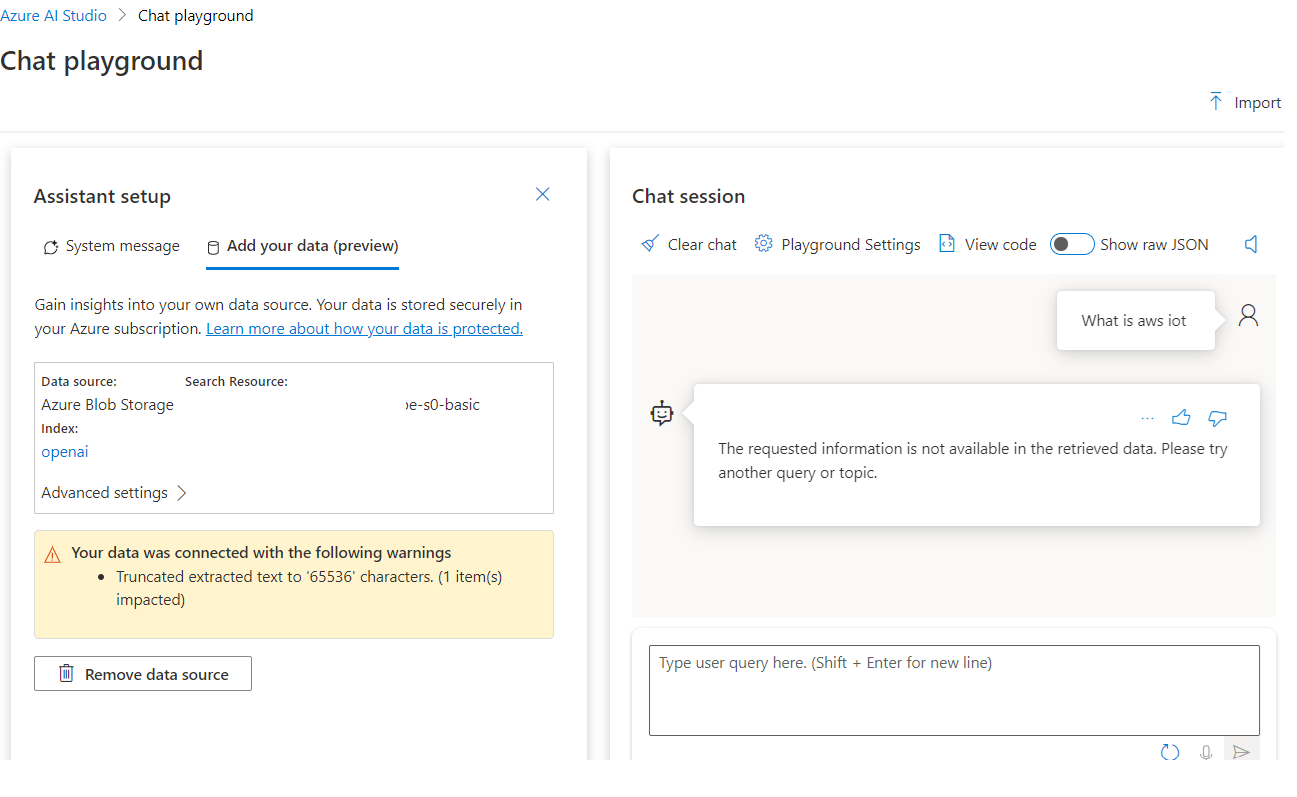Click the regenerate refresh icon

[1170, 752]
